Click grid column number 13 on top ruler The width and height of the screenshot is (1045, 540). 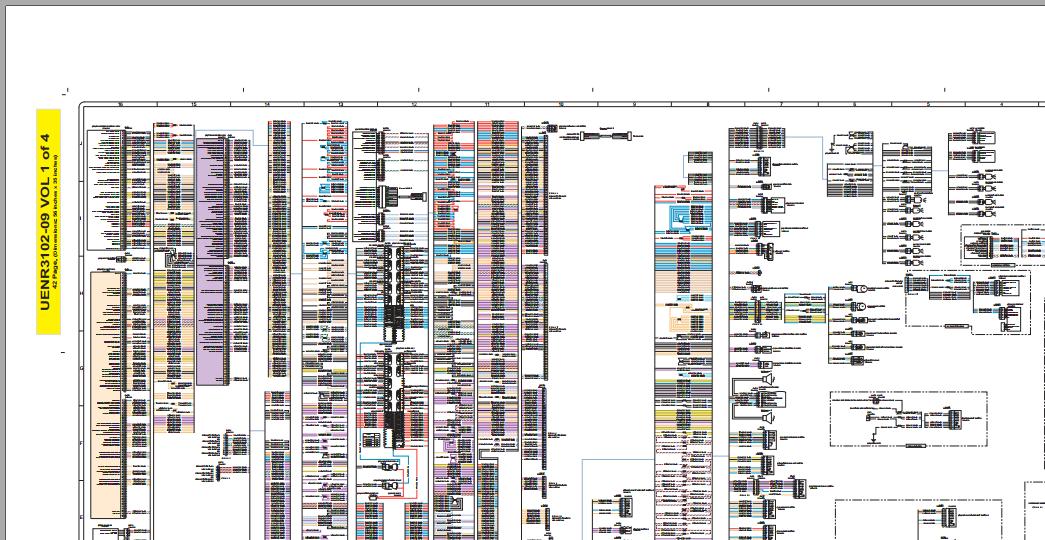pos(341,105)
